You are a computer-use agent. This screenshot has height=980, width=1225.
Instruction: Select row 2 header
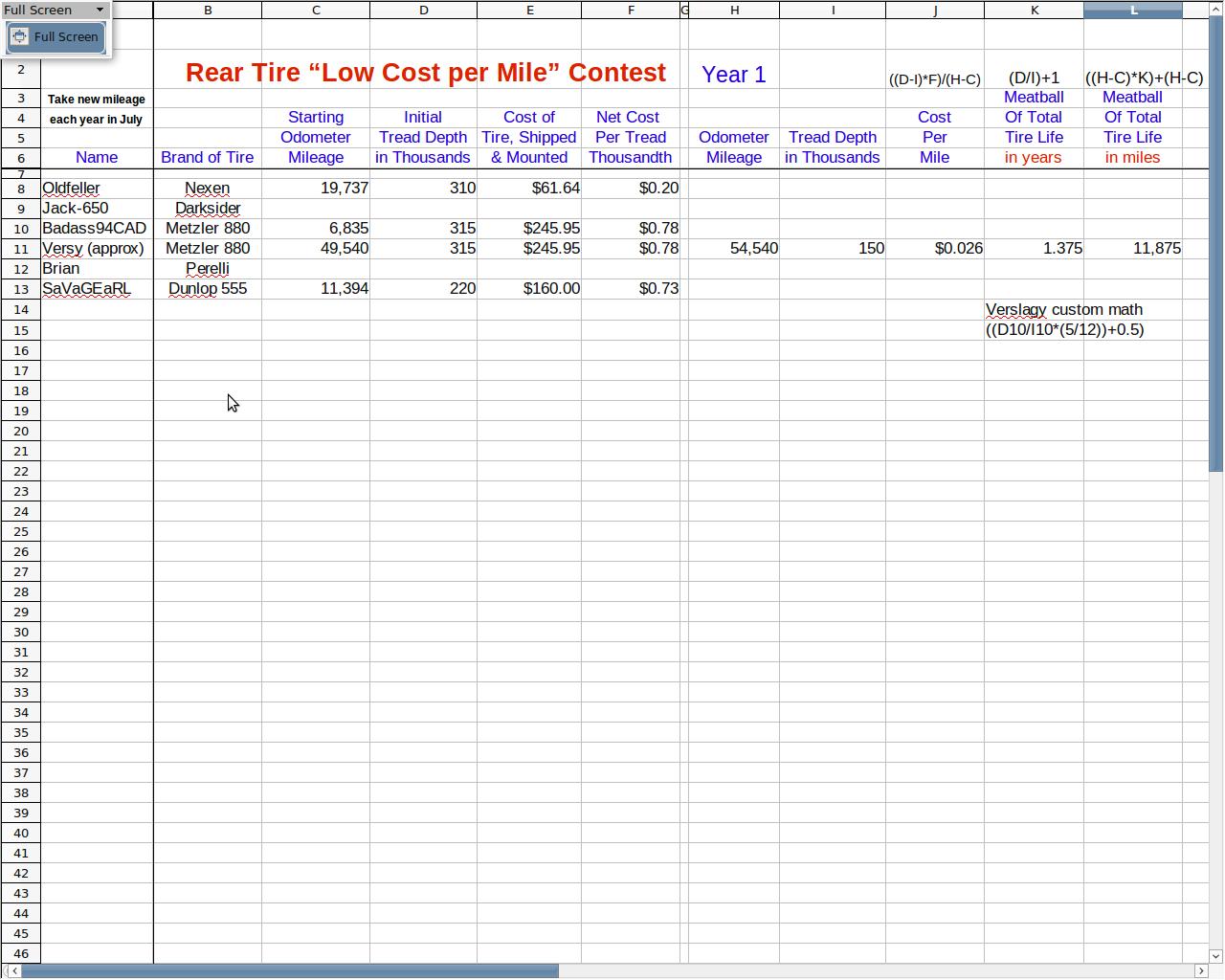click(x=20, y=69)
